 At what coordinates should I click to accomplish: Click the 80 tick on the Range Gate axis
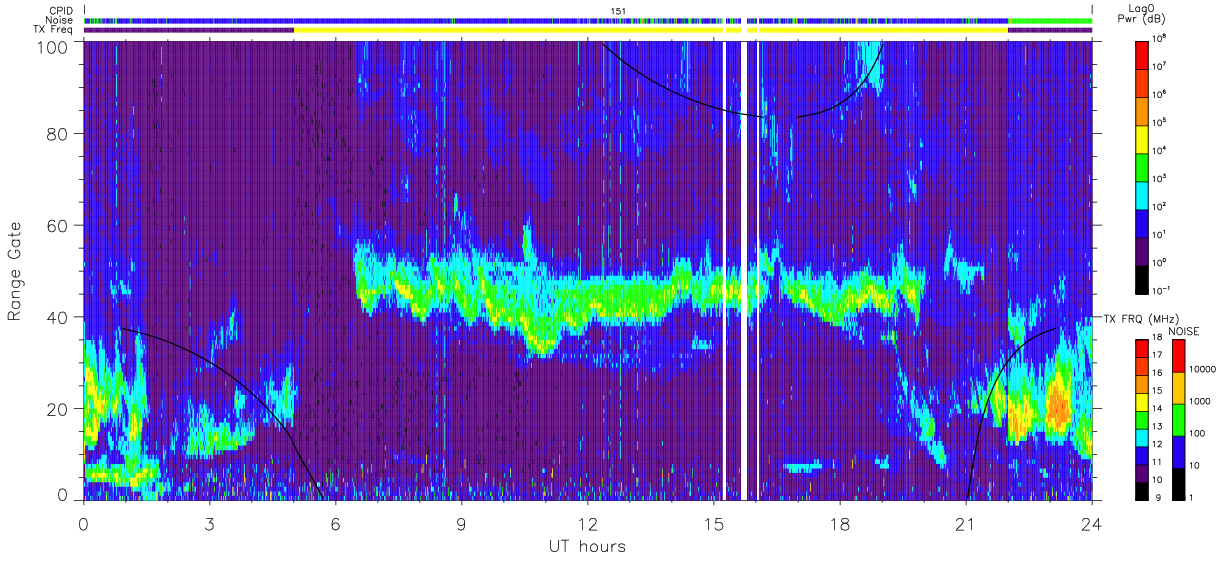point(59,134)
